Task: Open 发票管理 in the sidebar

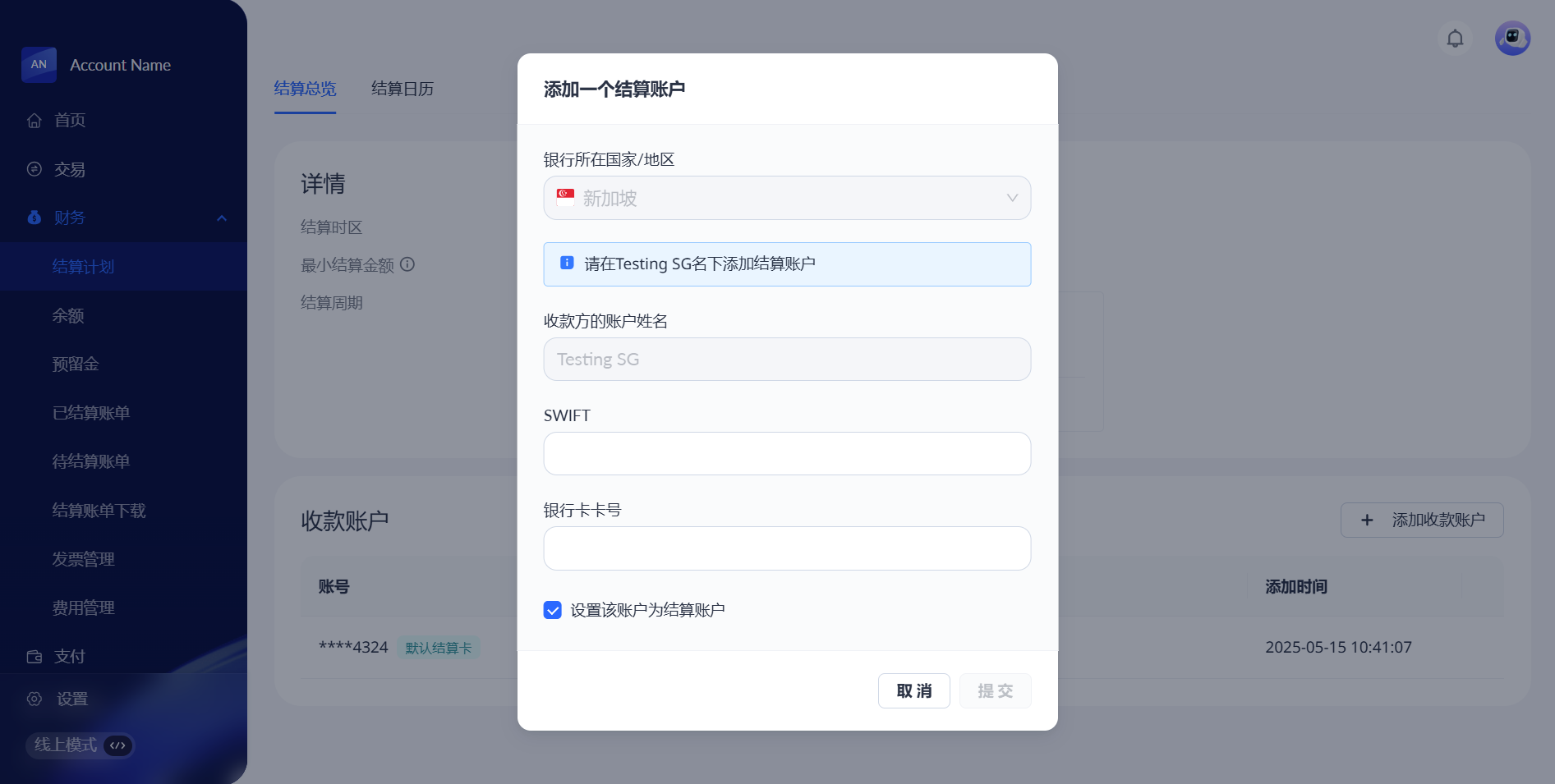Action: click(x=83, y=559)
